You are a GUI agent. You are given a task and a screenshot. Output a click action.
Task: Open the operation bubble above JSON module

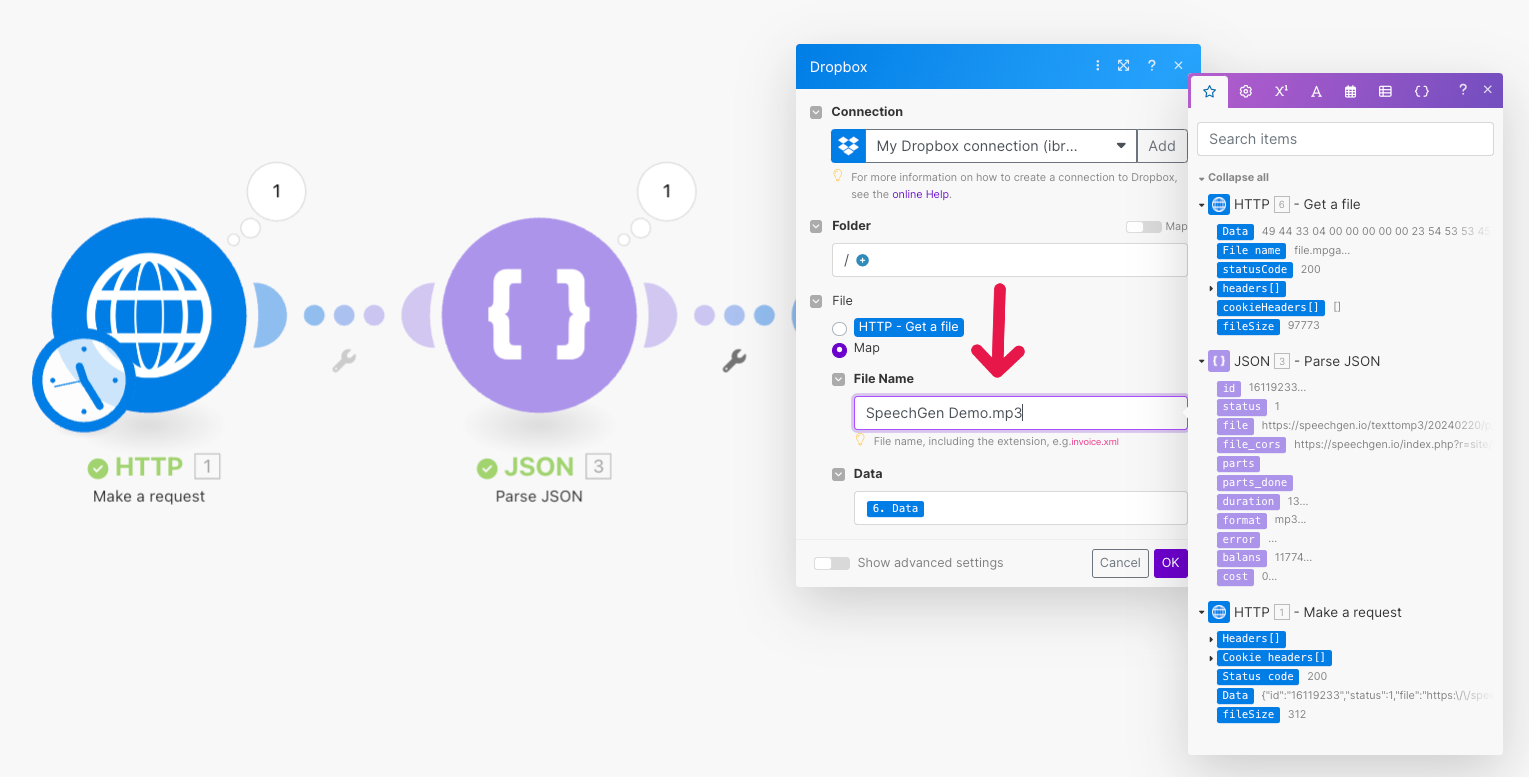click(x=667, y=191)
